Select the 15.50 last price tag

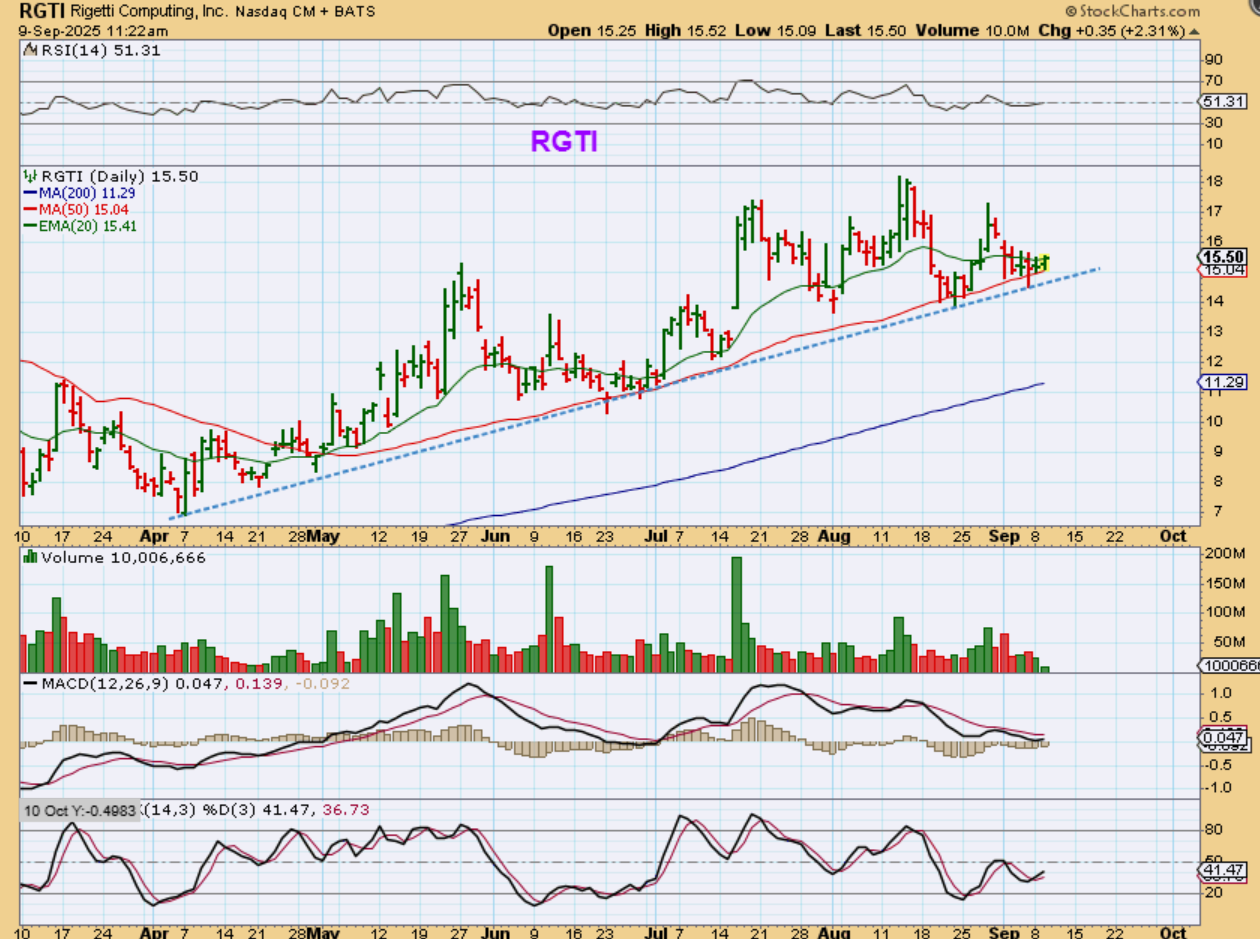(x=1220, y=256)
